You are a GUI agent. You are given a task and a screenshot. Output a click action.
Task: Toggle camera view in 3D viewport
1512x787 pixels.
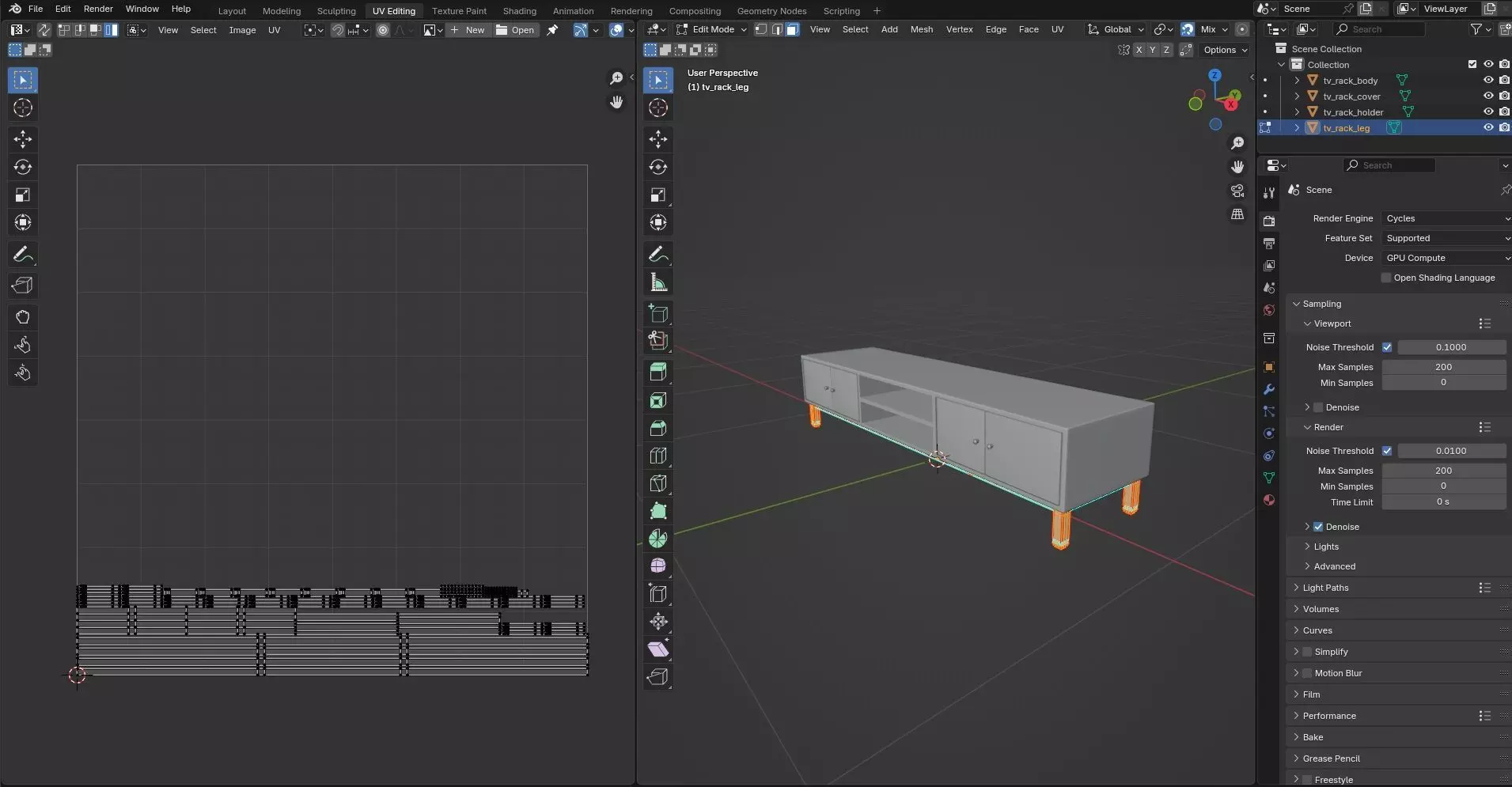[1237, 191]
